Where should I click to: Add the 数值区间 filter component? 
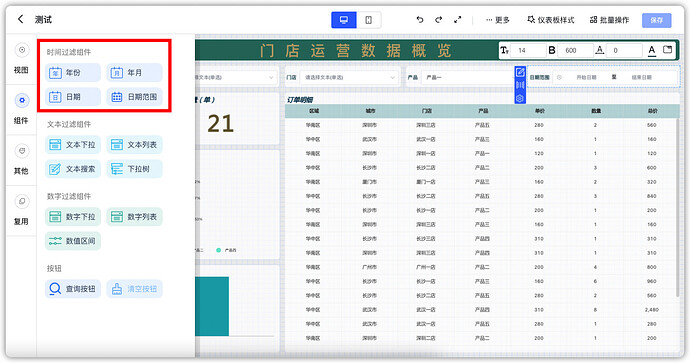[73, 241]
